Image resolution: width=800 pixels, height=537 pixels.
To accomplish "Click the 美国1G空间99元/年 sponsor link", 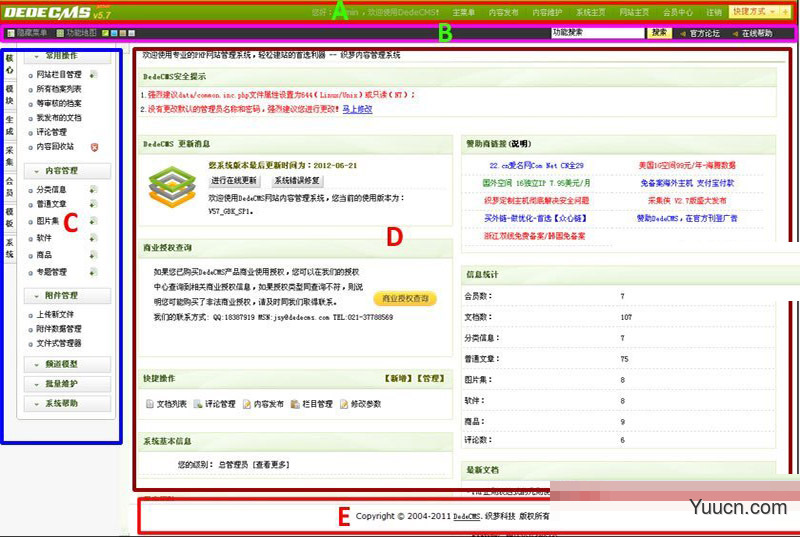I will coord(687,165).
